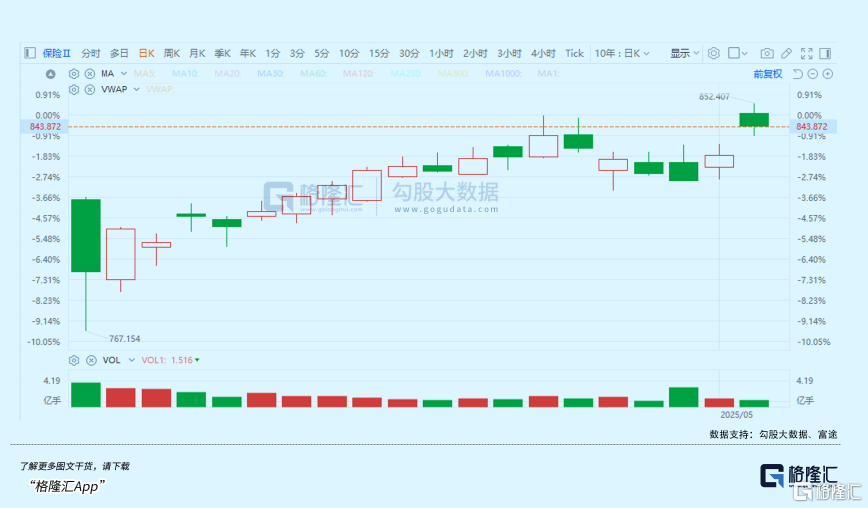This screenshot has height=508, width=868.
Task: Toggle the left sidebar panel icon
Action: (30, 53)
